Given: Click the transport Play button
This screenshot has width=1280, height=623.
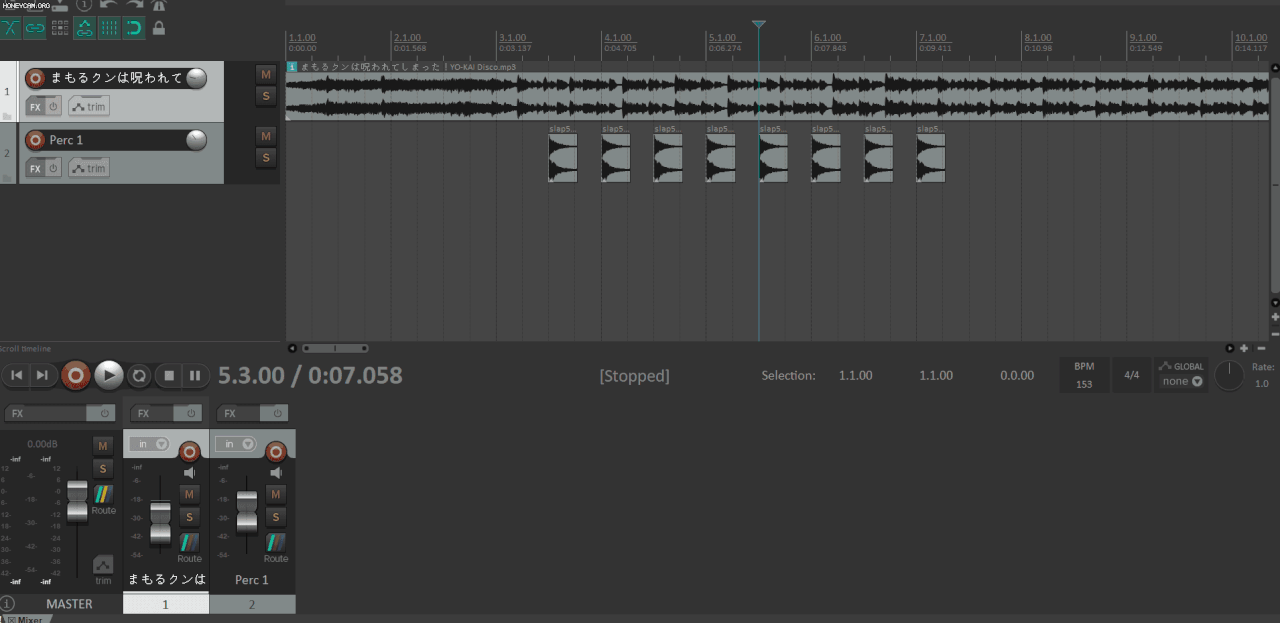Looking at the screenshot, I should pyautogui.click(x=109, y=375).
